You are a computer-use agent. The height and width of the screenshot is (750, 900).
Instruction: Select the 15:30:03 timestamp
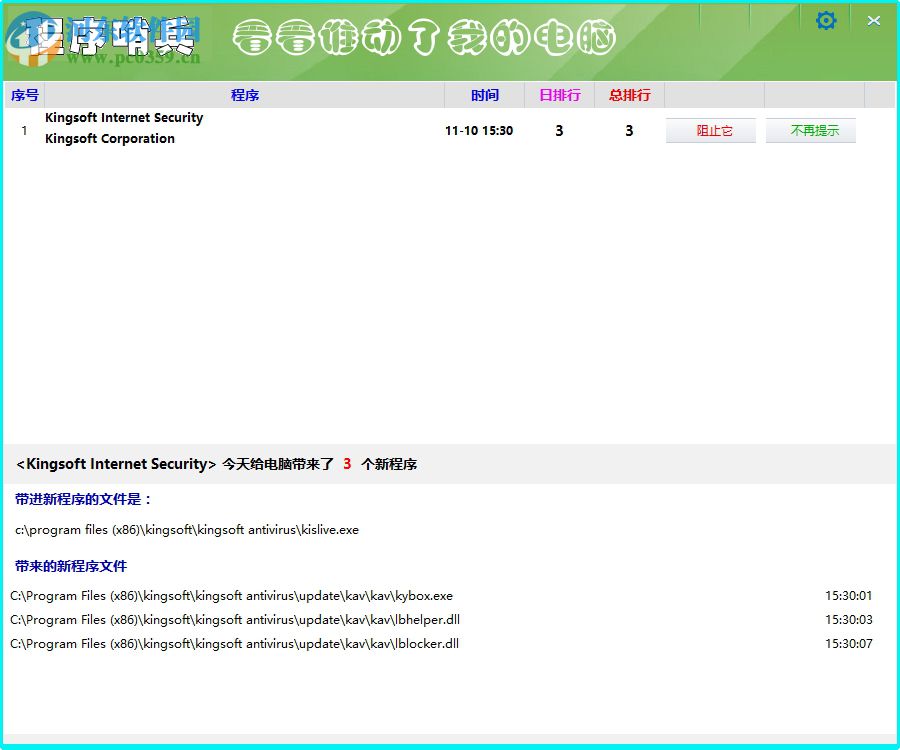pos(848,620)
